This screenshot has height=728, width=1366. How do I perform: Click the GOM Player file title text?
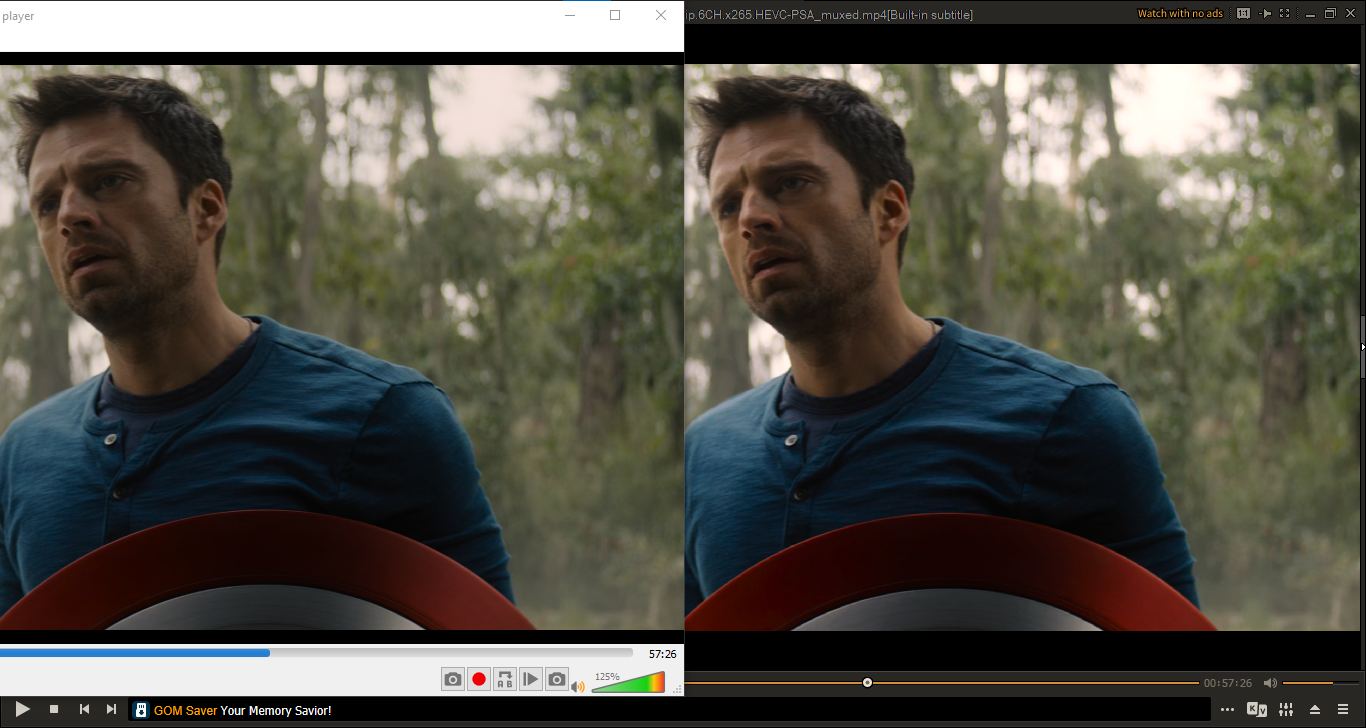(x=829, y=15)
